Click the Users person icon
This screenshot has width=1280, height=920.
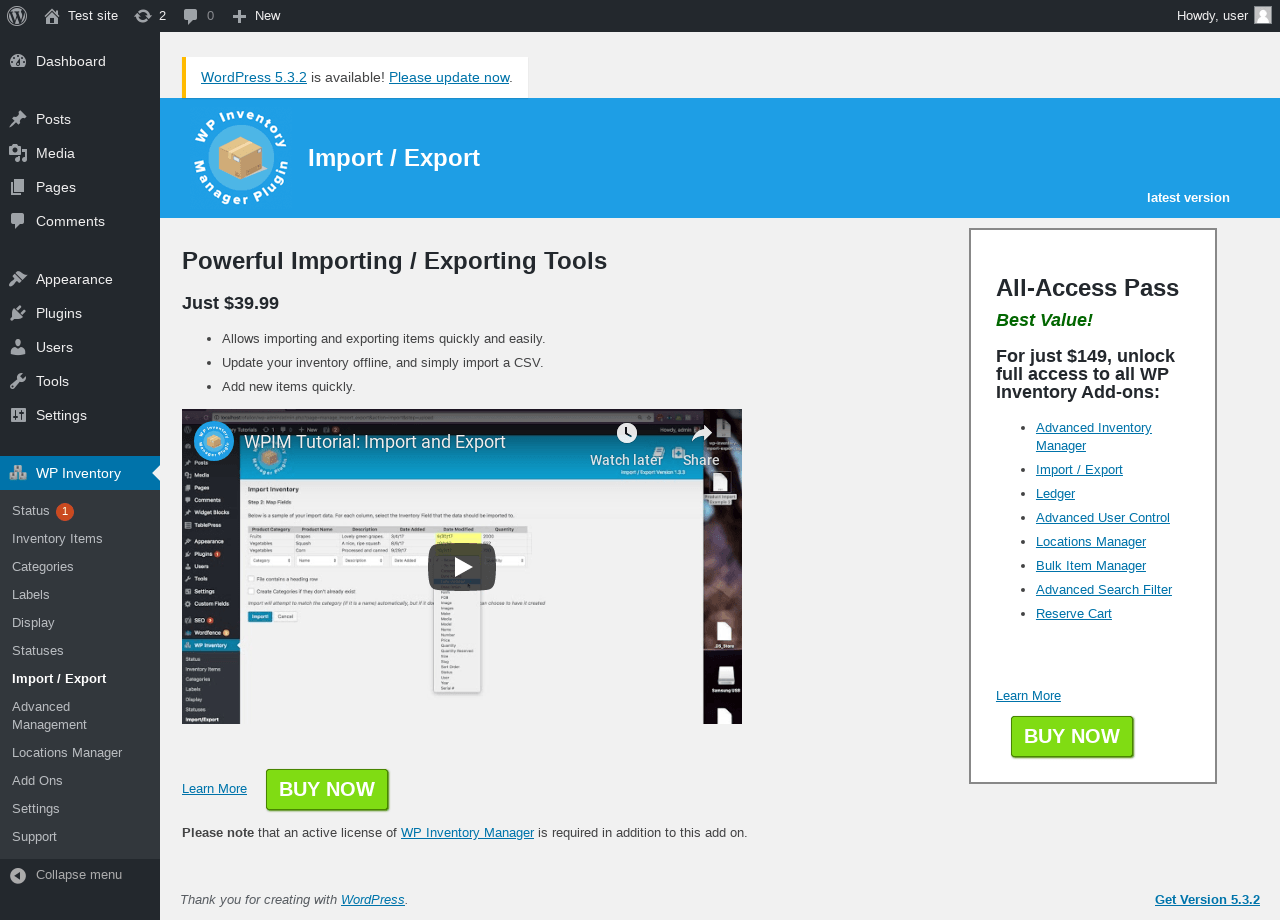pyautogui.click(x=18, y=347)
